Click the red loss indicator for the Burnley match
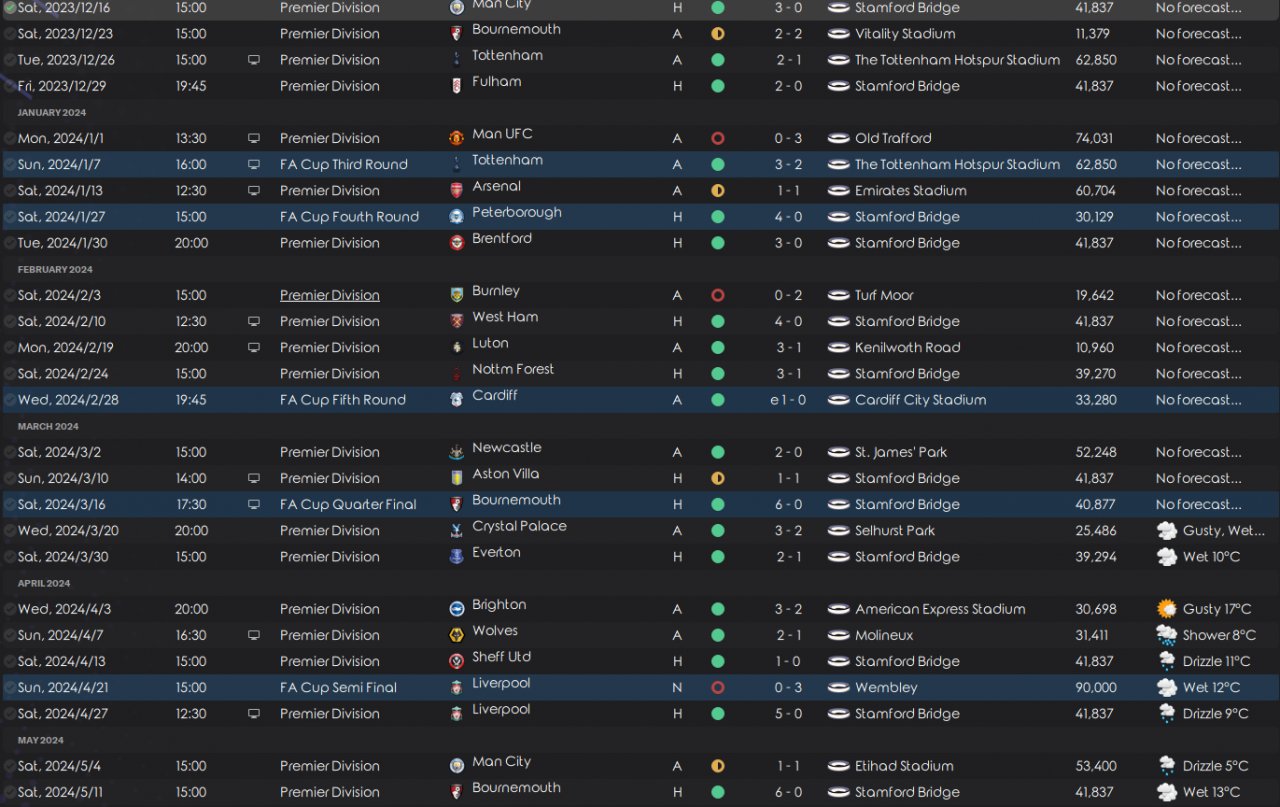This screenshot has width=1280, height=807. coord(717,295)
